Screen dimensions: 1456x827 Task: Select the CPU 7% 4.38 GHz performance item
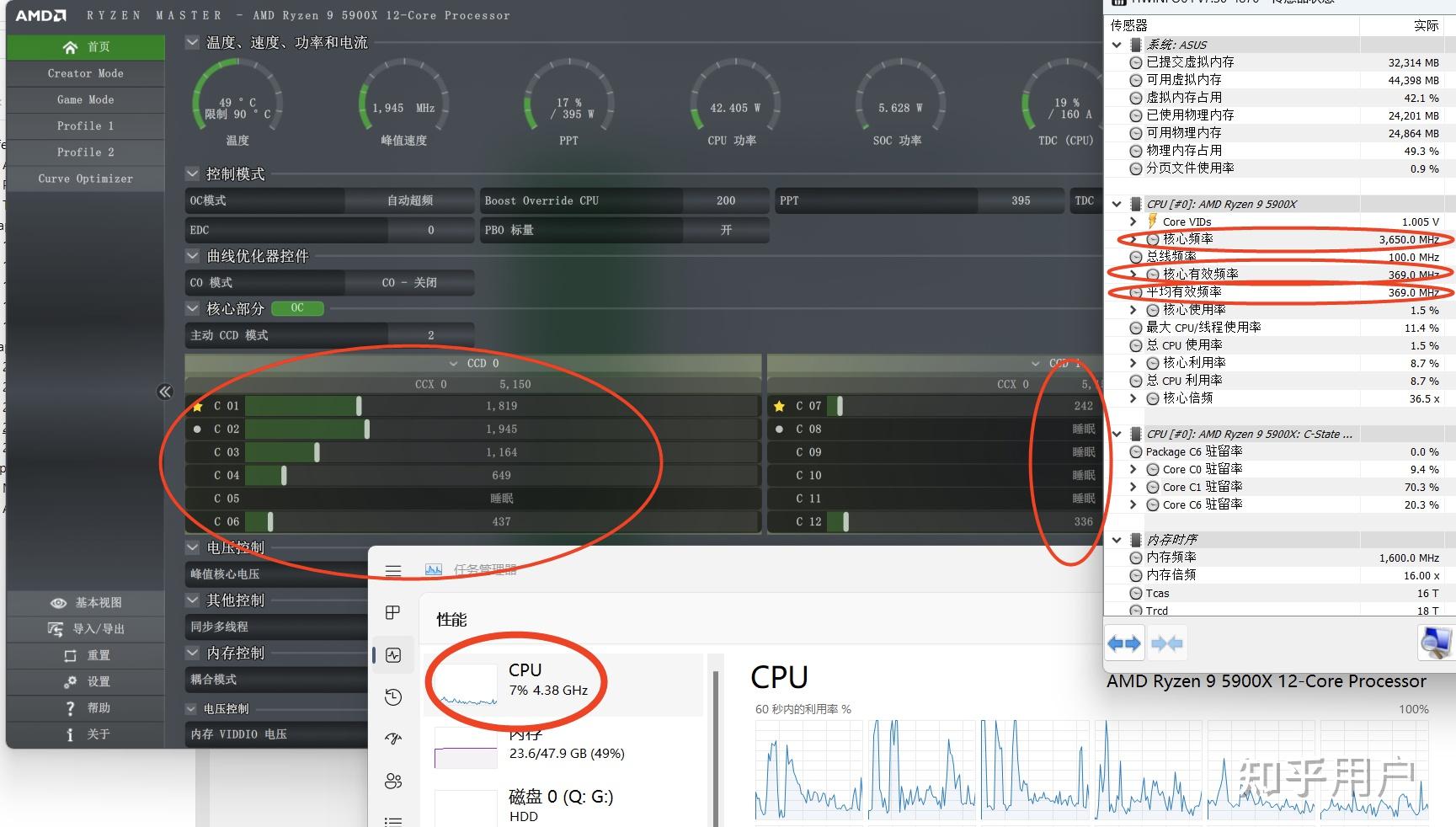click(564, 685)
